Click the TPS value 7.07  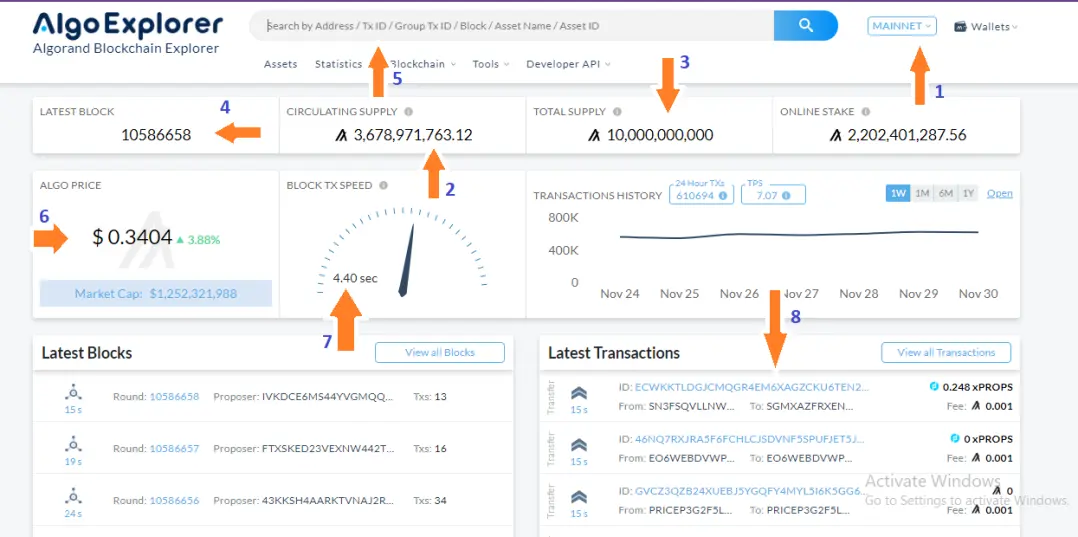pyautogui.click(x=767, y=195)
